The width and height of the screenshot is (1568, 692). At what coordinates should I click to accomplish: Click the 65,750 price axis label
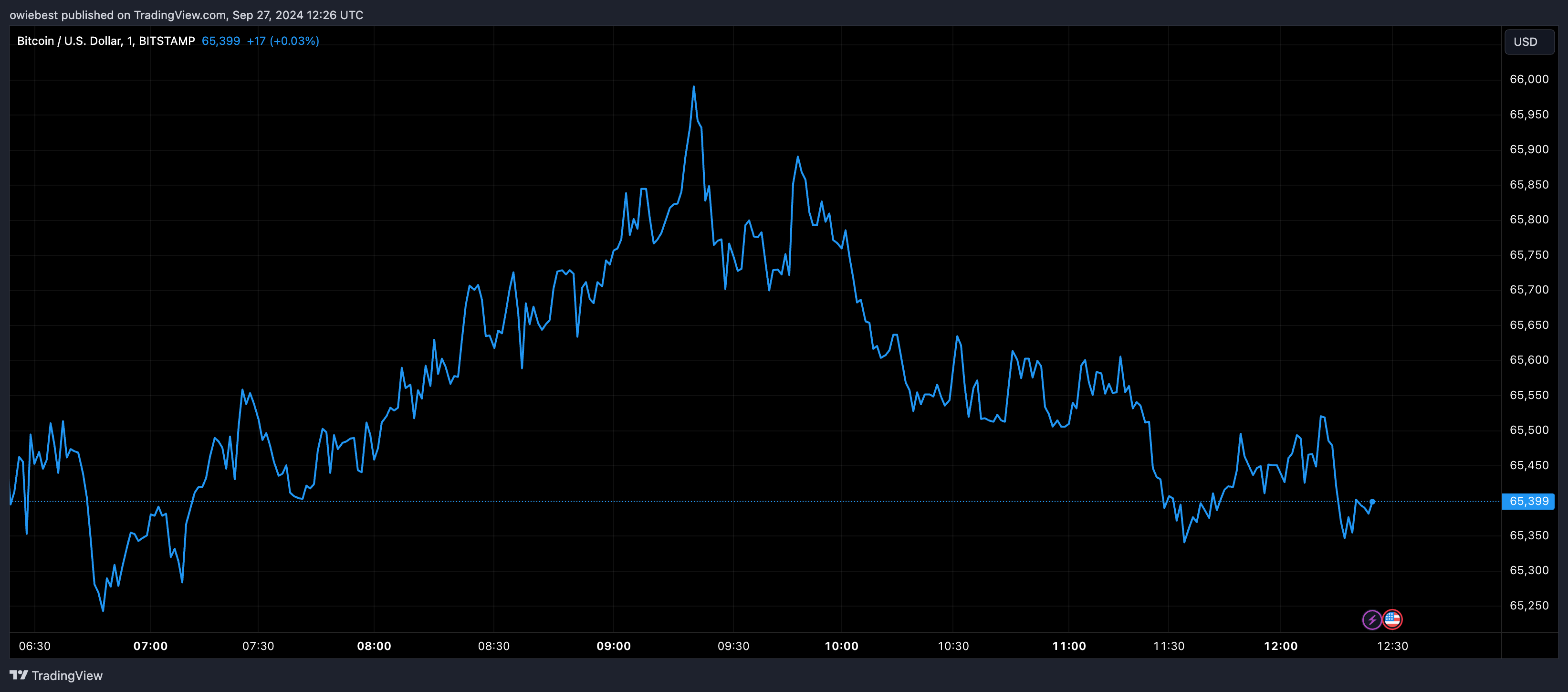point(1529,254)
